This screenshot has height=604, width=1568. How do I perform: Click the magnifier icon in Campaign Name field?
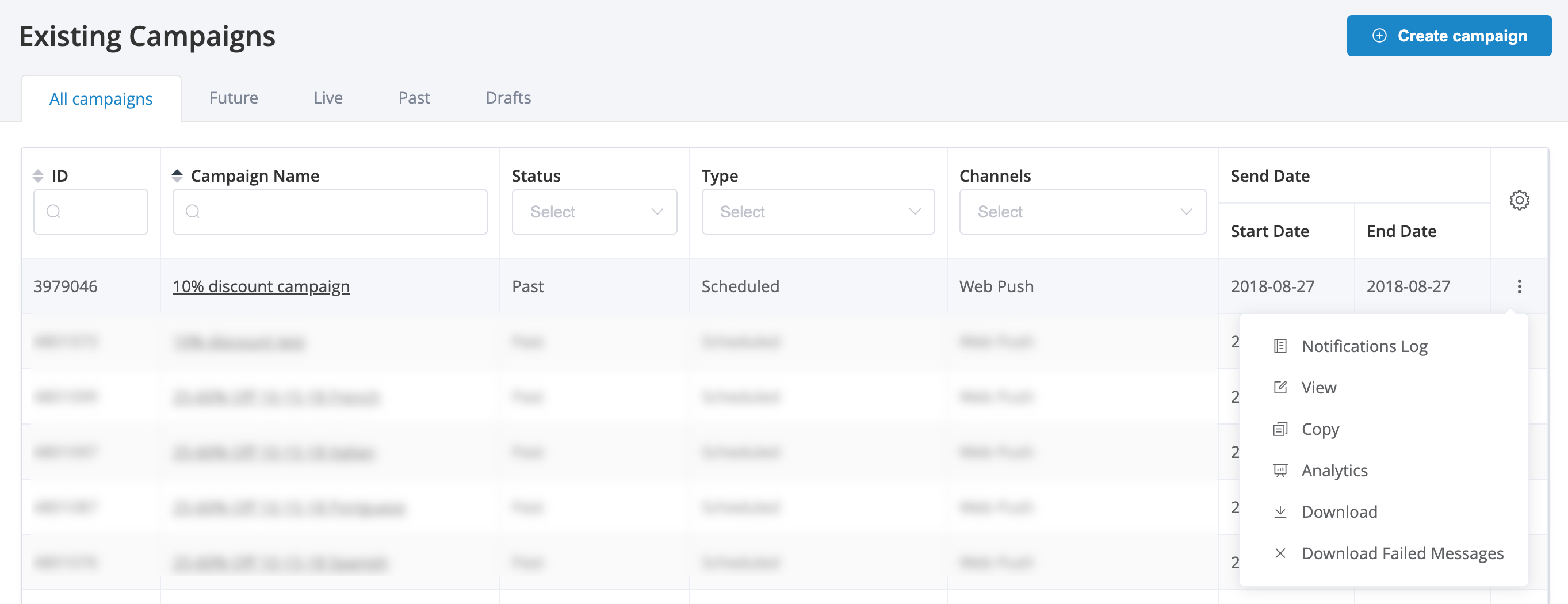(x=193, y=211)
